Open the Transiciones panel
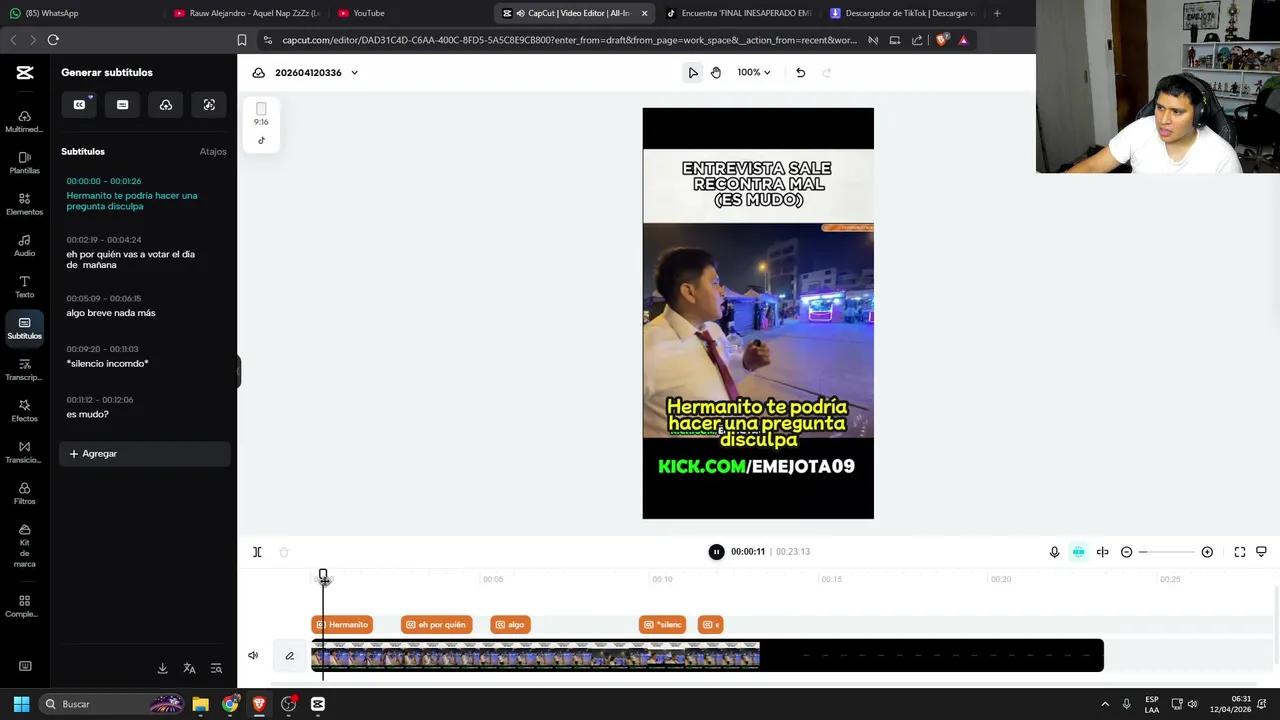 tap(24, 453)
